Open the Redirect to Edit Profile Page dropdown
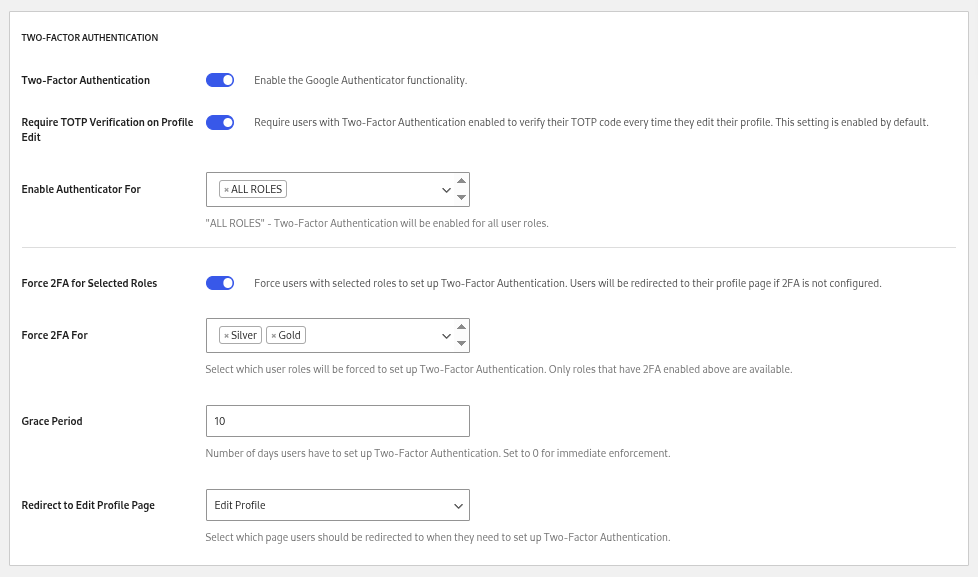Screen dimensions: 978x577 click(x=337, y=505)
